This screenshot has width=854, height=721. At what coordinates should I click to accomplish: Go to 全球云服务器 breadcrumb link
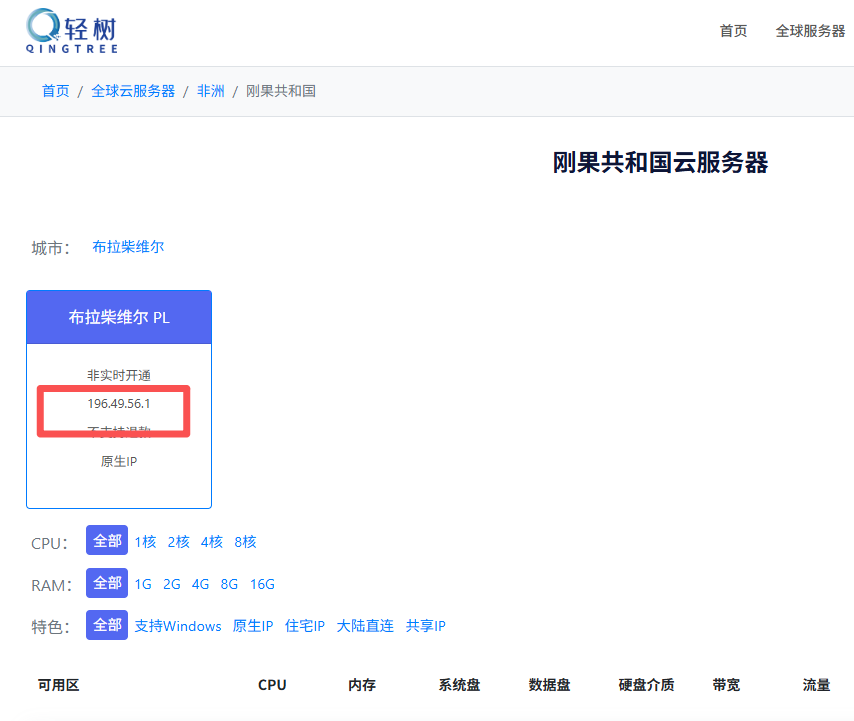[133, 91]
